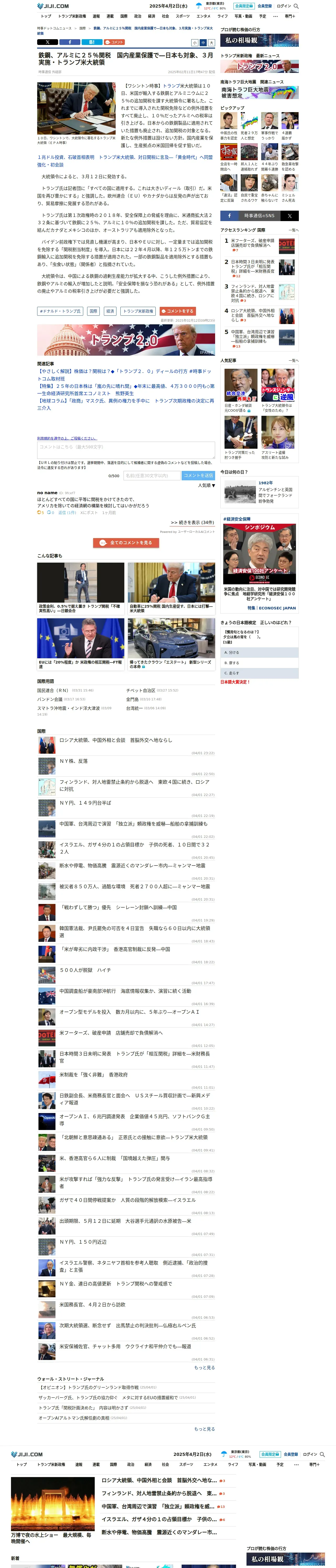Open the コメント share button below the breadcrumb
Screen dimensions: 336x1568
[x=114, y=42]
